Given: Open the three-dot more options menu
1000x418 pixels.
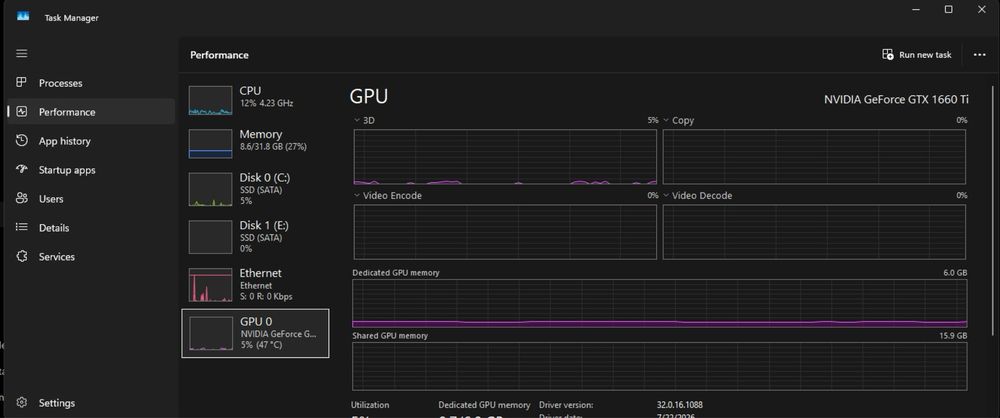Looking at the screenshot, I should pos(980,55).
